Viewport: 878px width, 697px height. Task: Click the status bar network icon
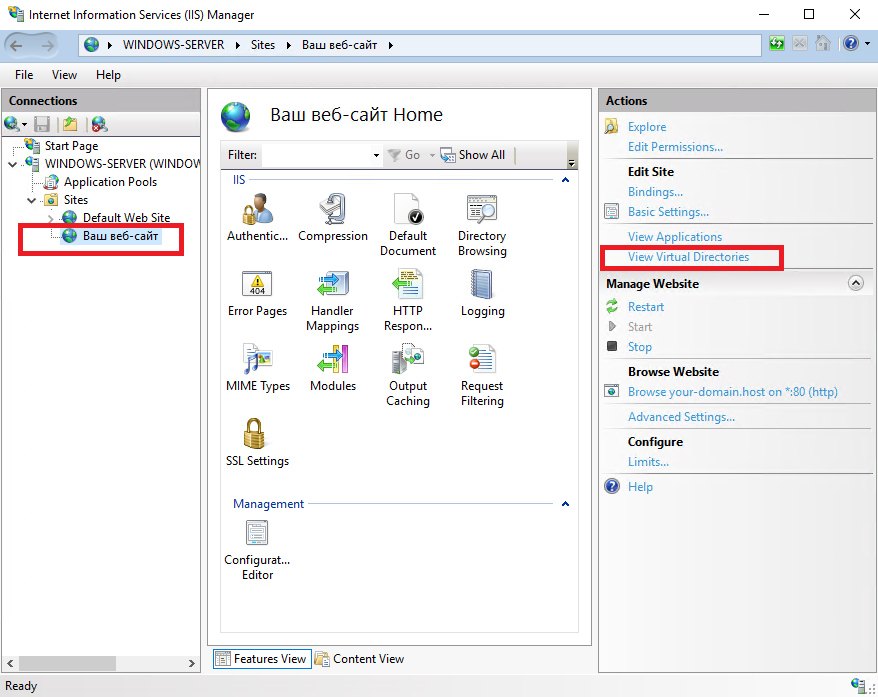pyautogui.click(x=857, y=684)
